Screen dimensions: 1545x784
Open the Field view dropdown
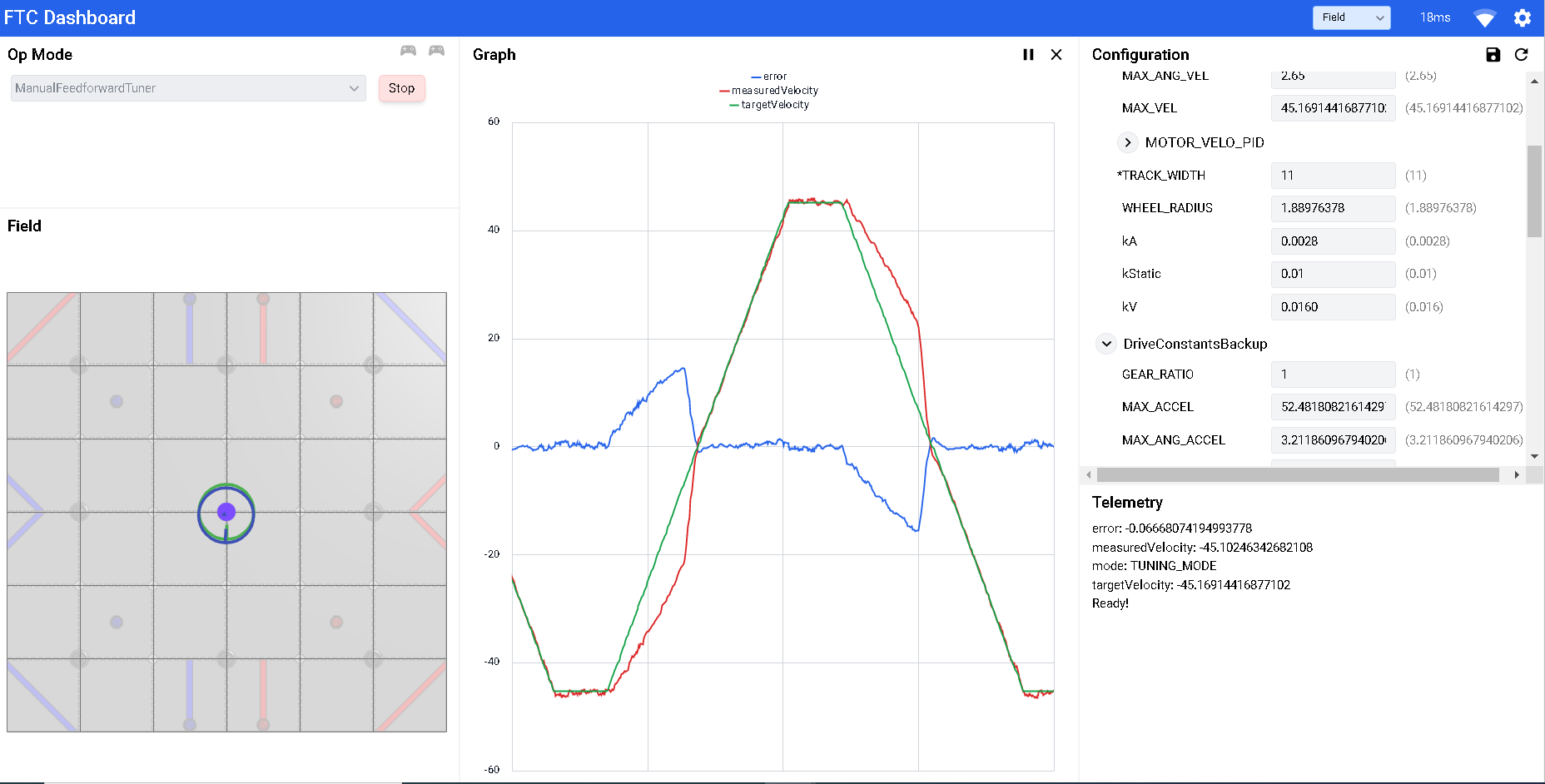[x=1350, y=17]
